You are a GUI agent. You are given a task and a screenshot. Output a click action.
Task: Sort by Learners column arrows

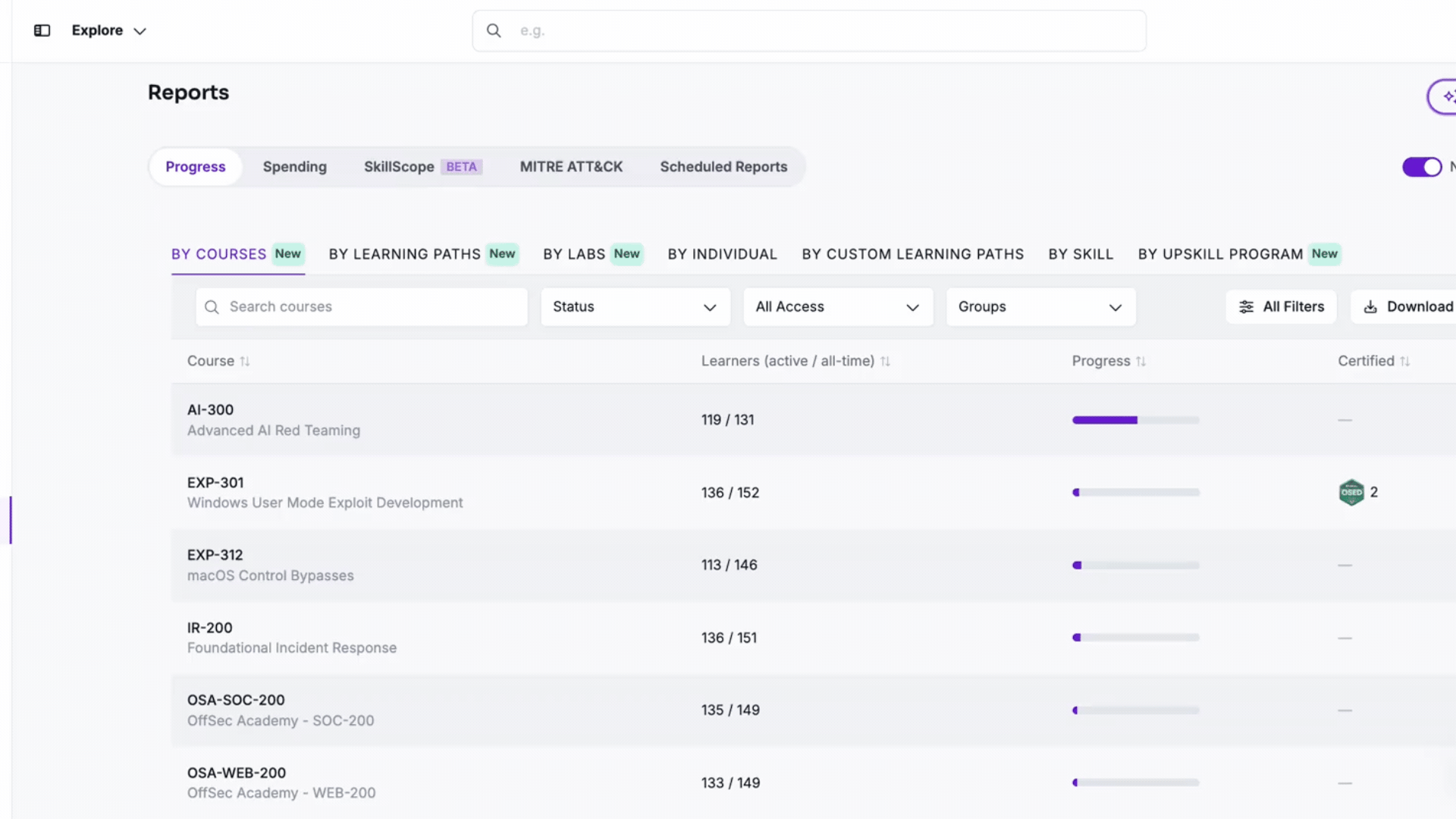pos(885,362)
